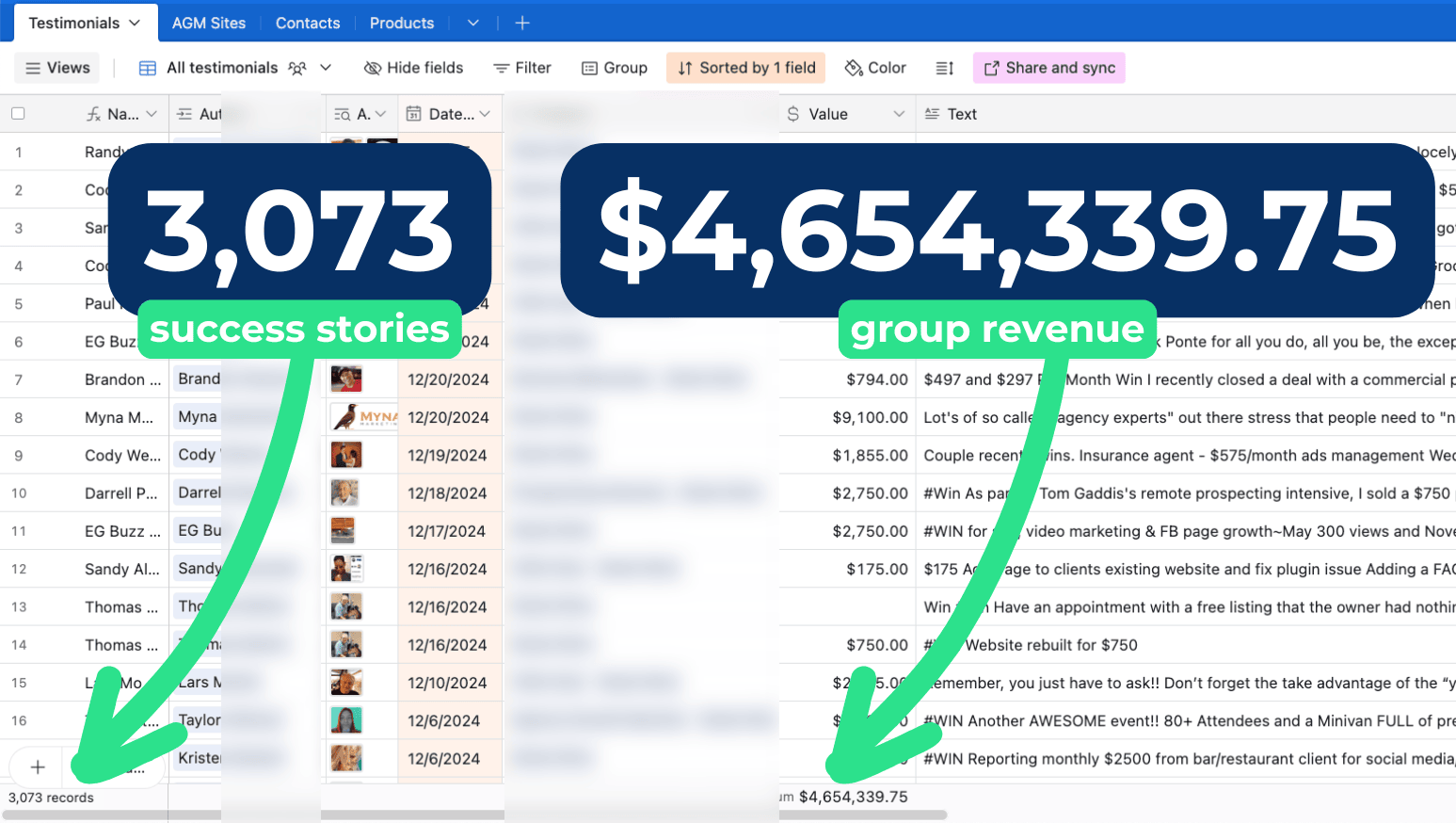The width and height of the screenshot is (1456, 823).
Task: Switch to the AGM Sites tab
Action: tap(208, 23)
